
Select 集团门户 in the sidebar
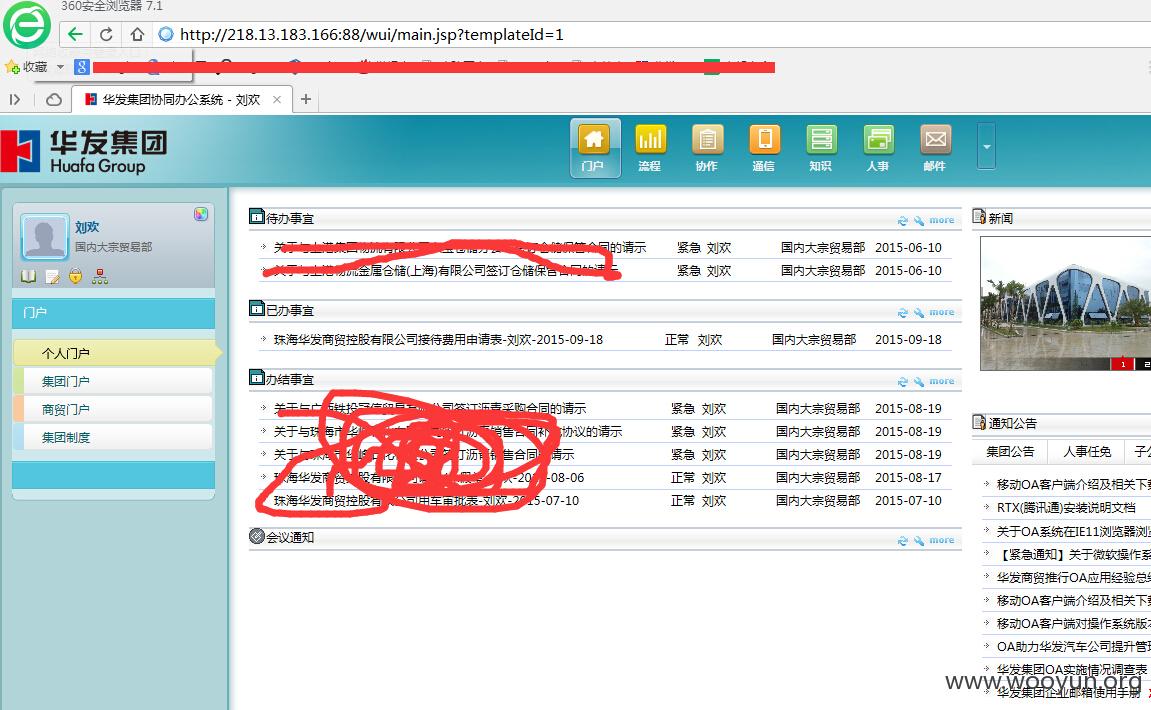tap(113, 381)
